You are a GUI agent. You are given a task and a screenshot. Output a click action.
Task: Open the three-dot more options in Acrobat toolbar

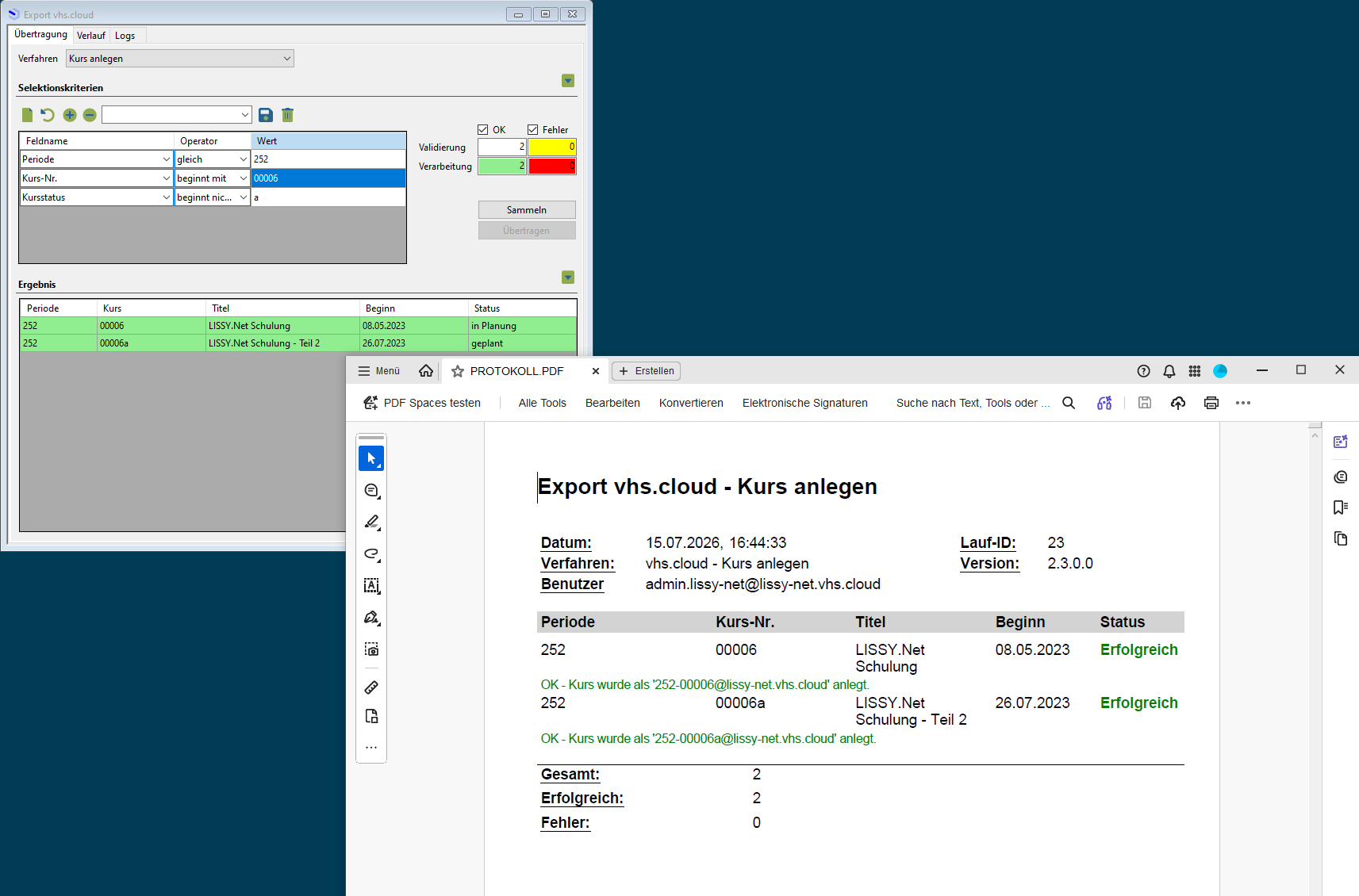click(1243, 403)
